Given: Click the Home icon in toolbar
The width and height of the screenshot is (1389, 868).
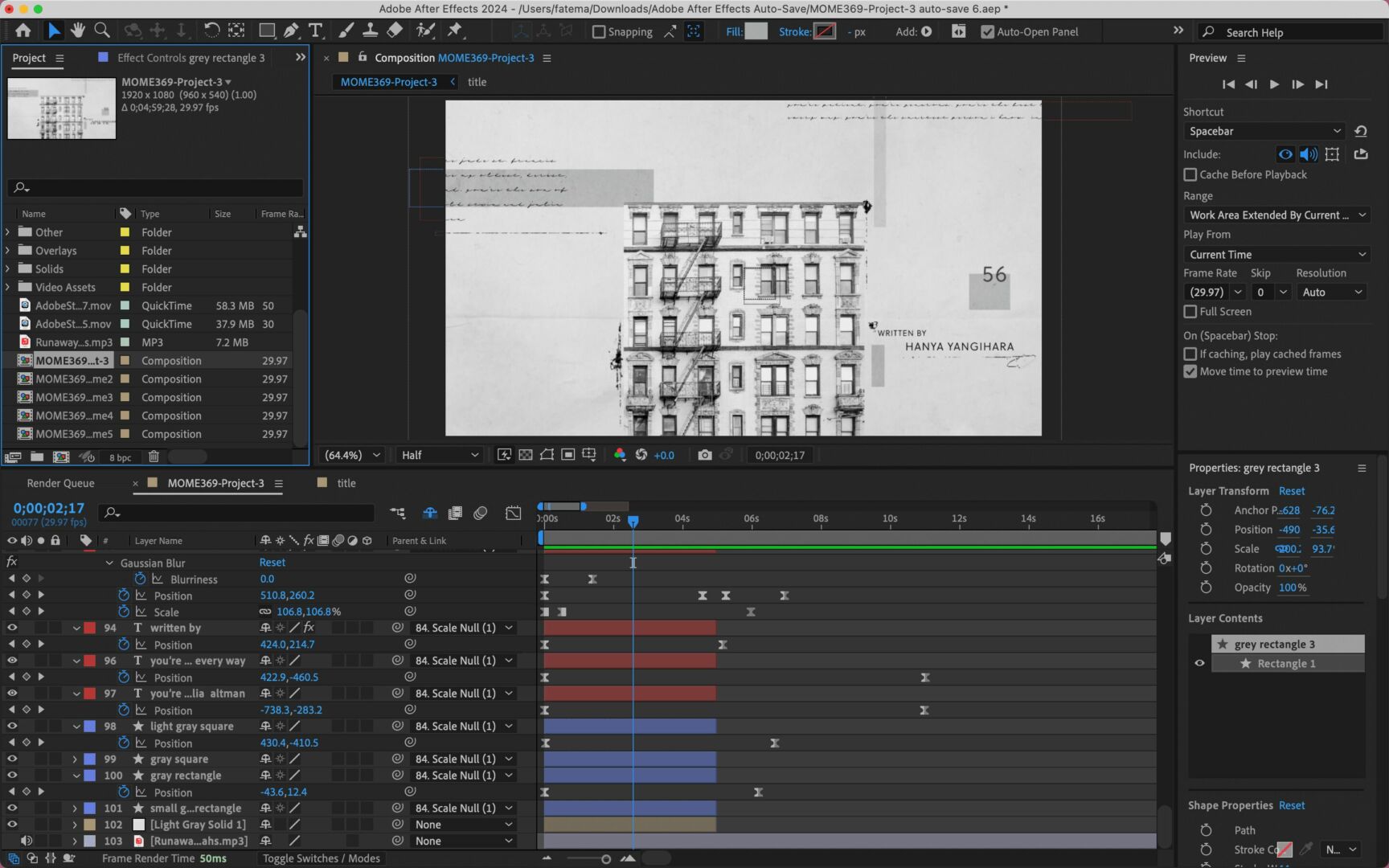Looking at the screenshot, I should click(23, 31).
